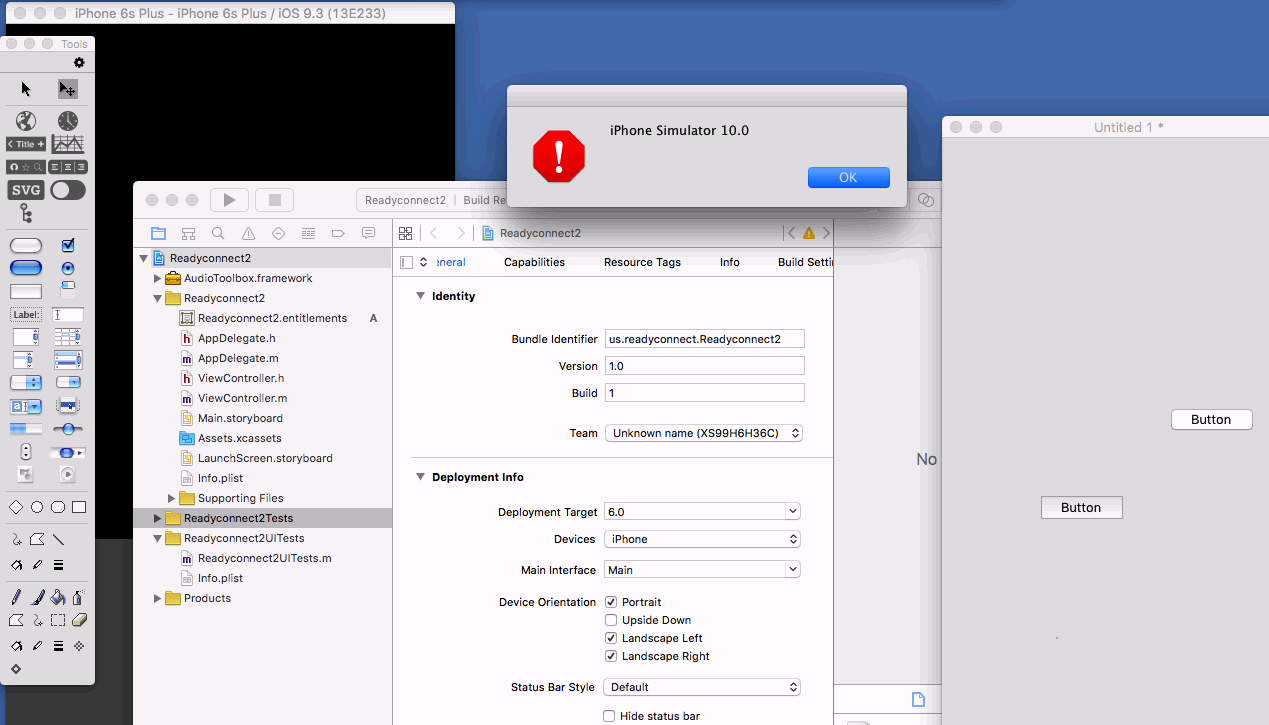The width and height of the screenshot is (1269, 725).
Task: Expand the Supporting Files folder
Action: tap(172, 498)
